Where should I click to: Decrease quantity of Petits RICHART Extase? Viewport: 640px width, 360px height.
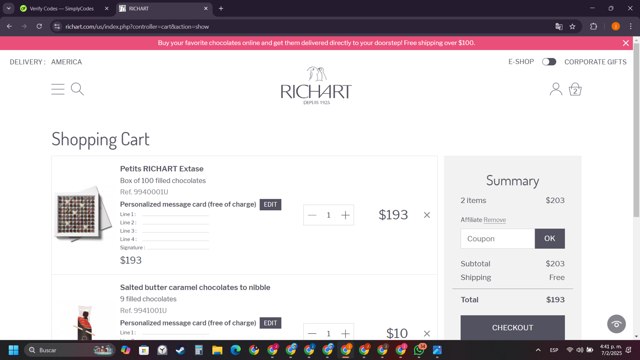click(312, 215)
